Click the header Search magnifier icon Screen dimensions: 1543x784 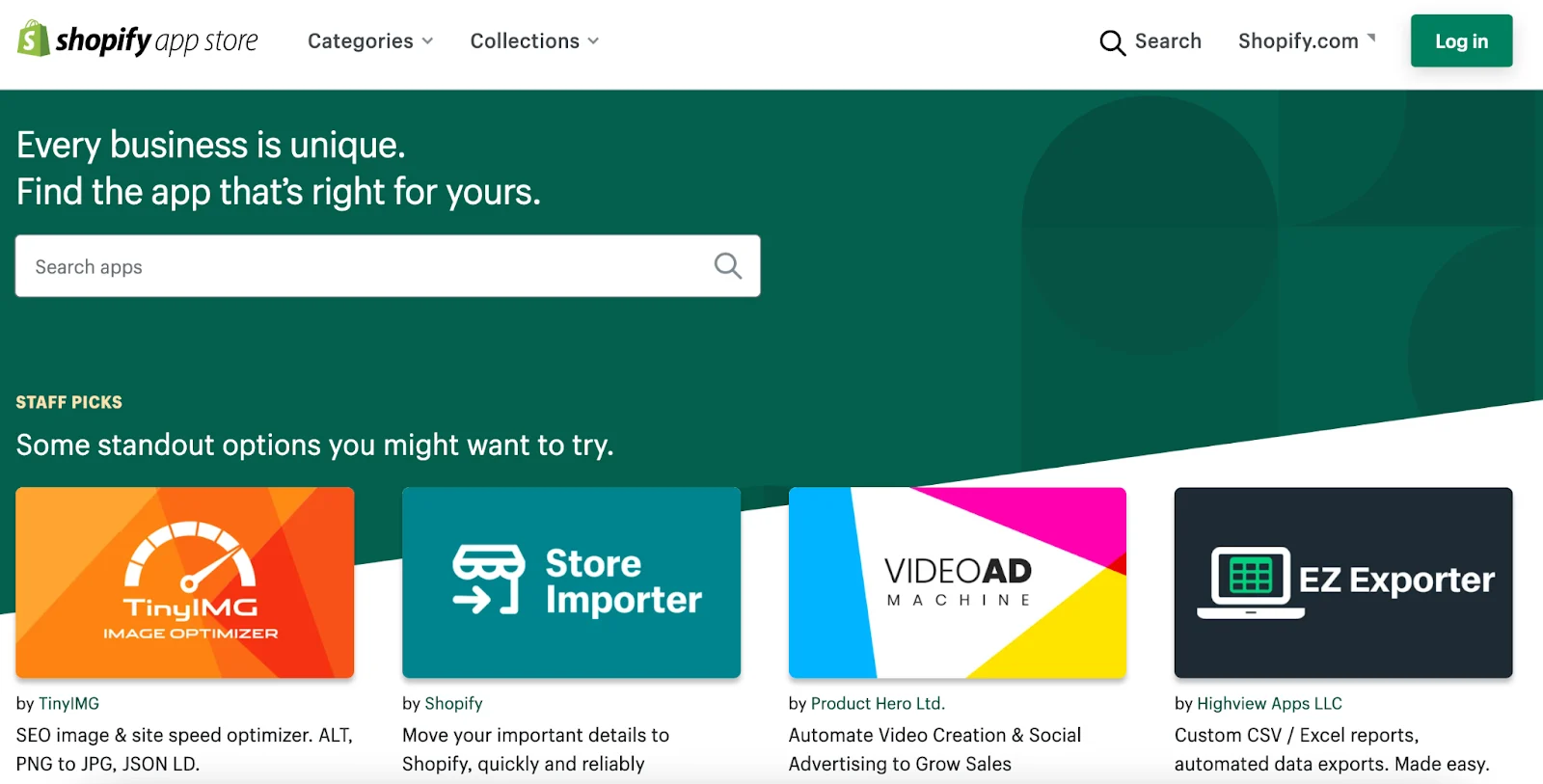click(x=1112, y=42)
